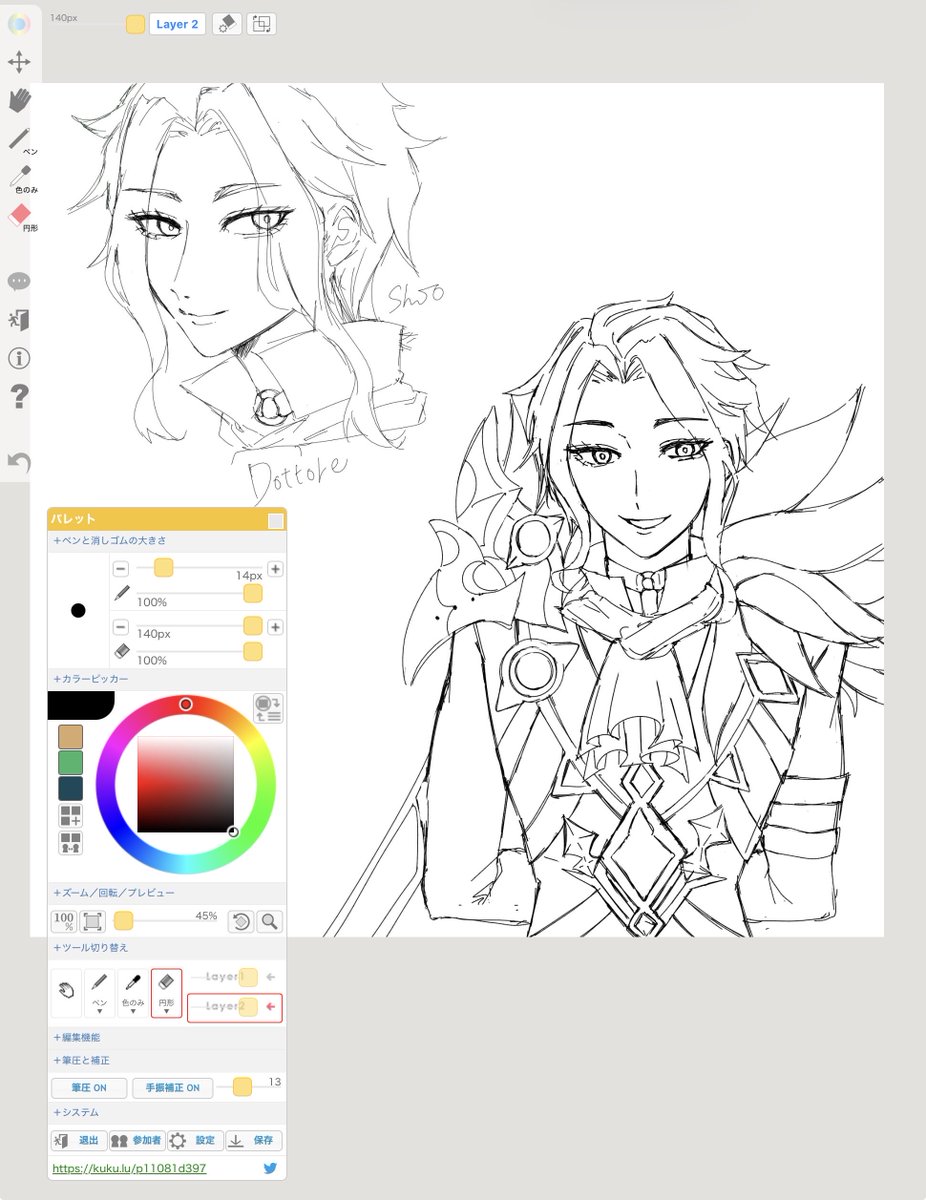Open the 色のみ eyedropper dropdown in the palette
The height and width of the screenshot is (1200, 926).
(133, 993)
